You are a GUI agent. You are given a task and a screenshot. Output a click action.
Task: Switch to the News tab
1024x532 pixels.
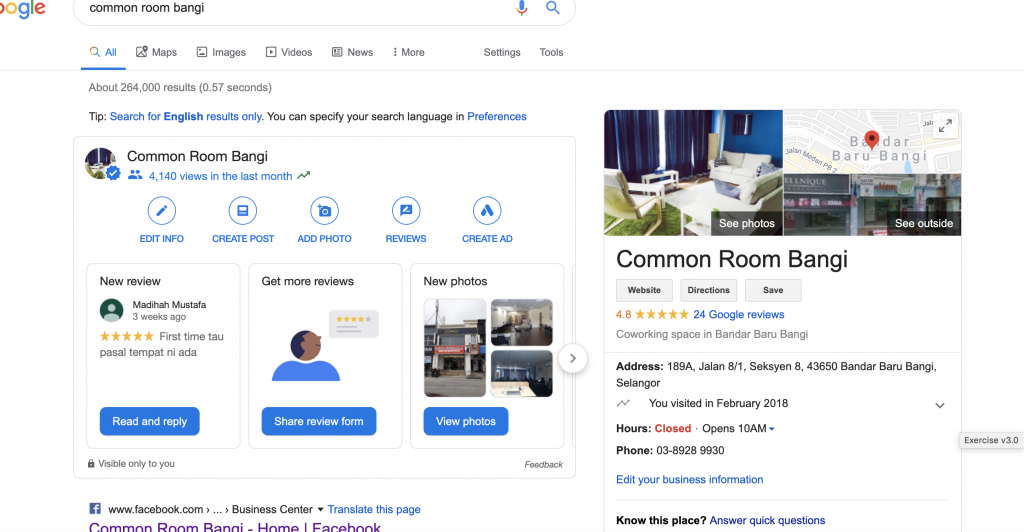coord(353,52)
